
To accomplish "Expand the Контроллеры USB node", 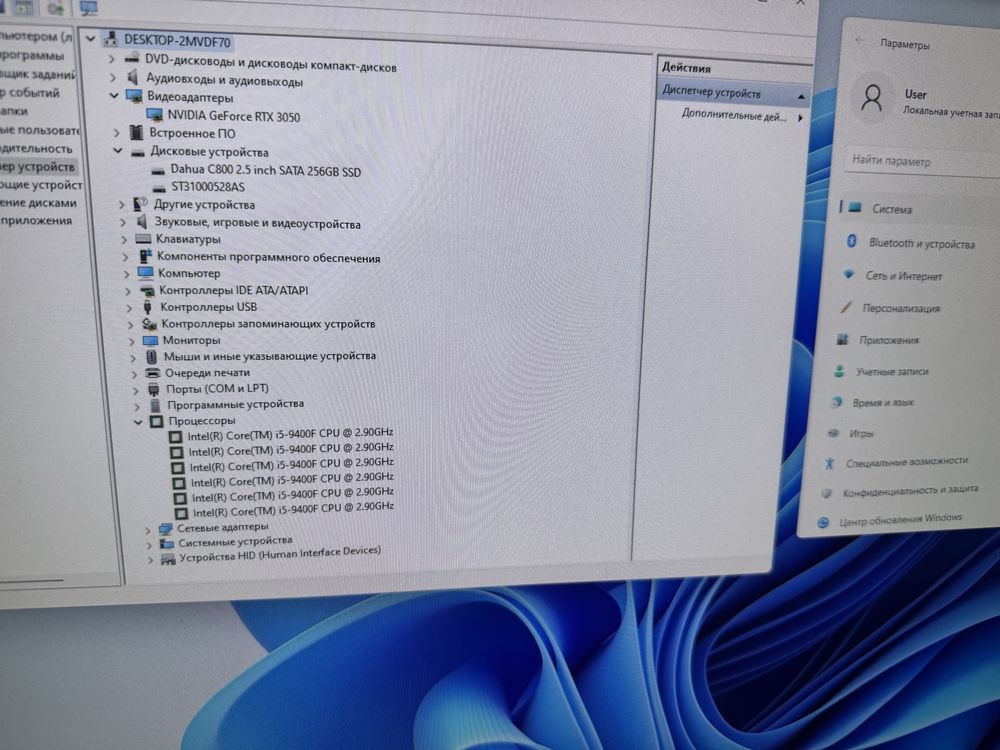I will click(x=129, y=307).
